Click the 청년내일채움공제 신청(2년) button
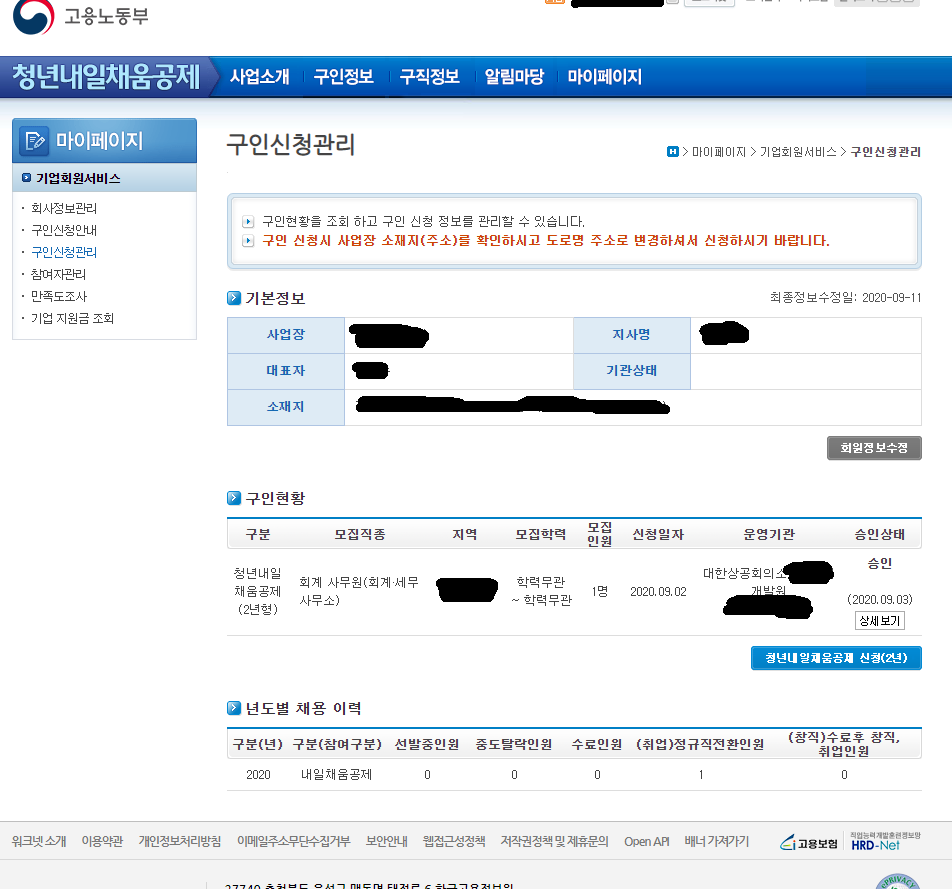This screenshot has width=952, height=889. tap(836, 658)
